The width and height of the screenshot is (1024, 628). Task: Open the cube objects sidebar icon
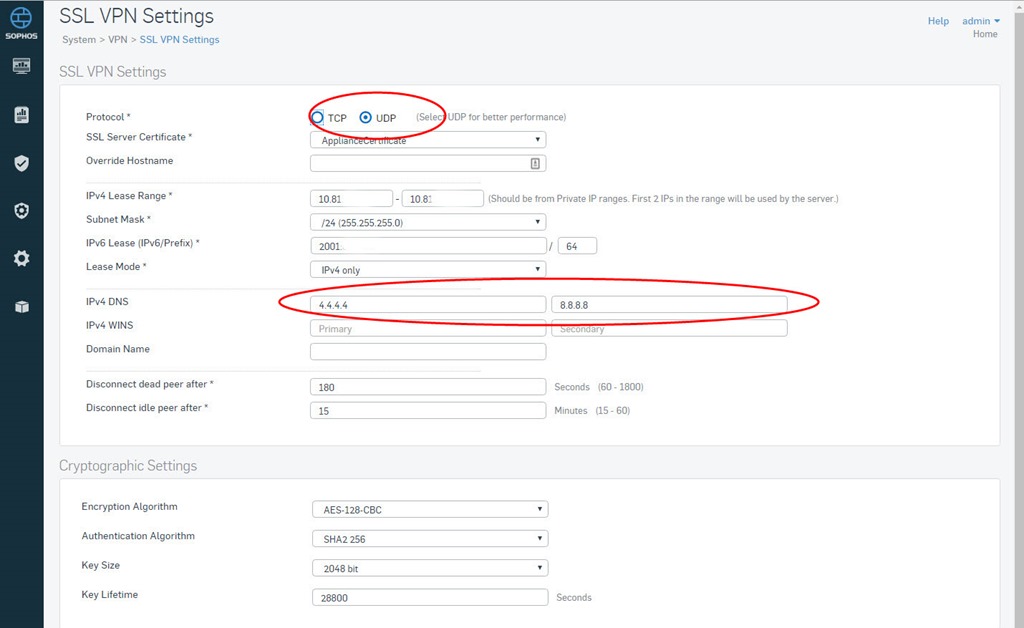22,307
